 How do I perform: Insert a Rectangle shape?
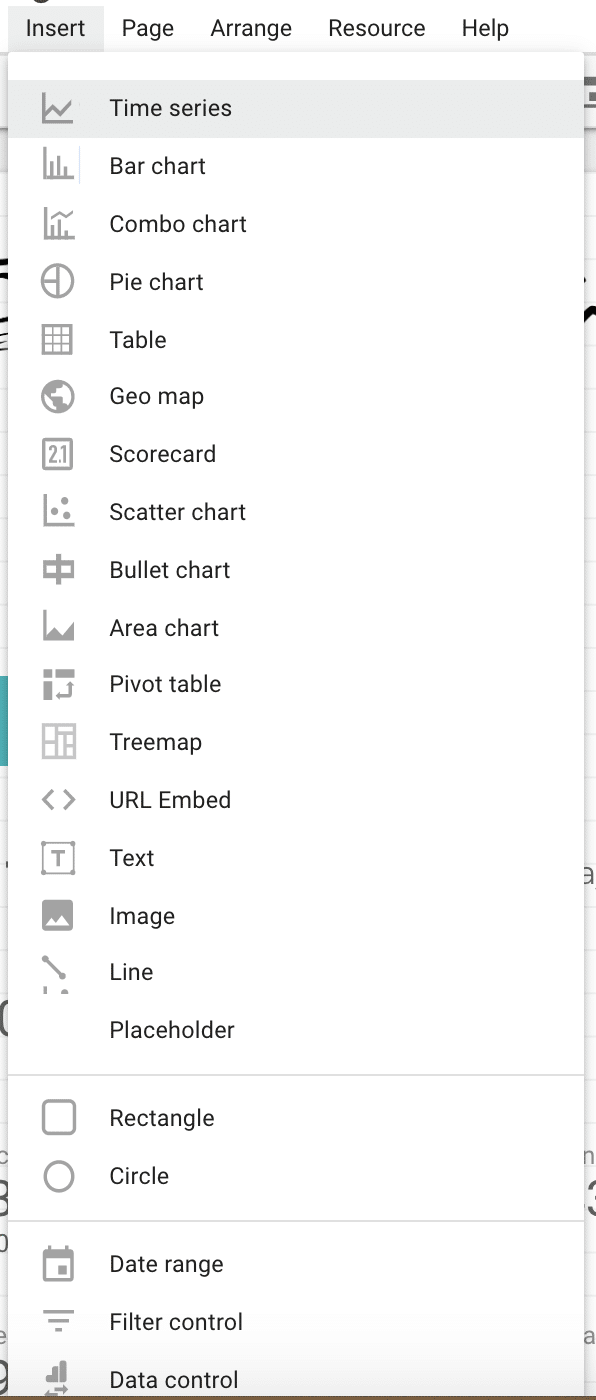296,1118
